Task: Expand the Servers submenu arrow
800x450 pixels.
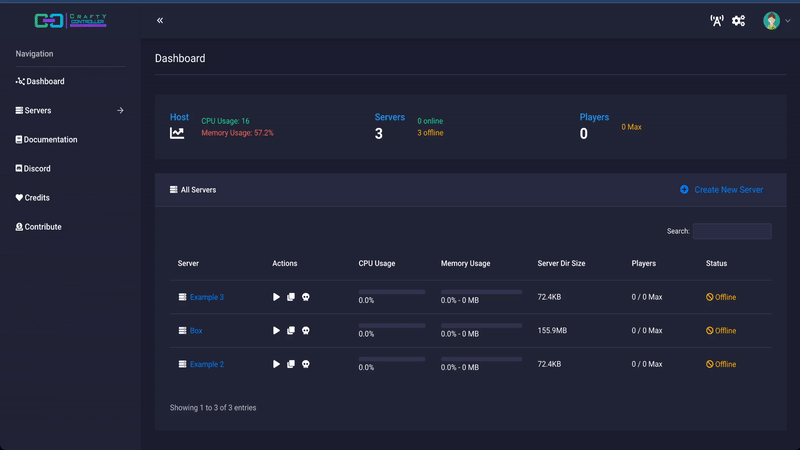Action: [120, 111]
